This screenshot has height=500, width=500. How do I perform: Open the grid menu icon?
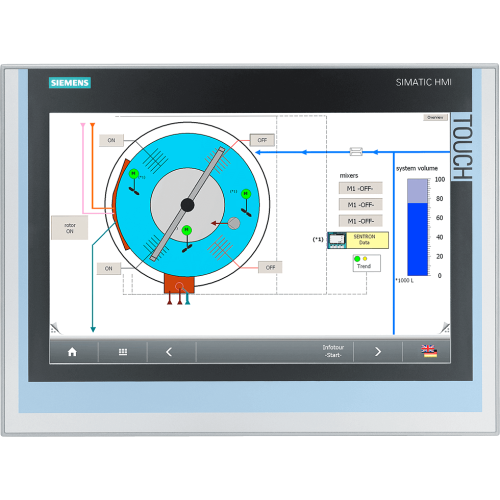coord(123,352)
